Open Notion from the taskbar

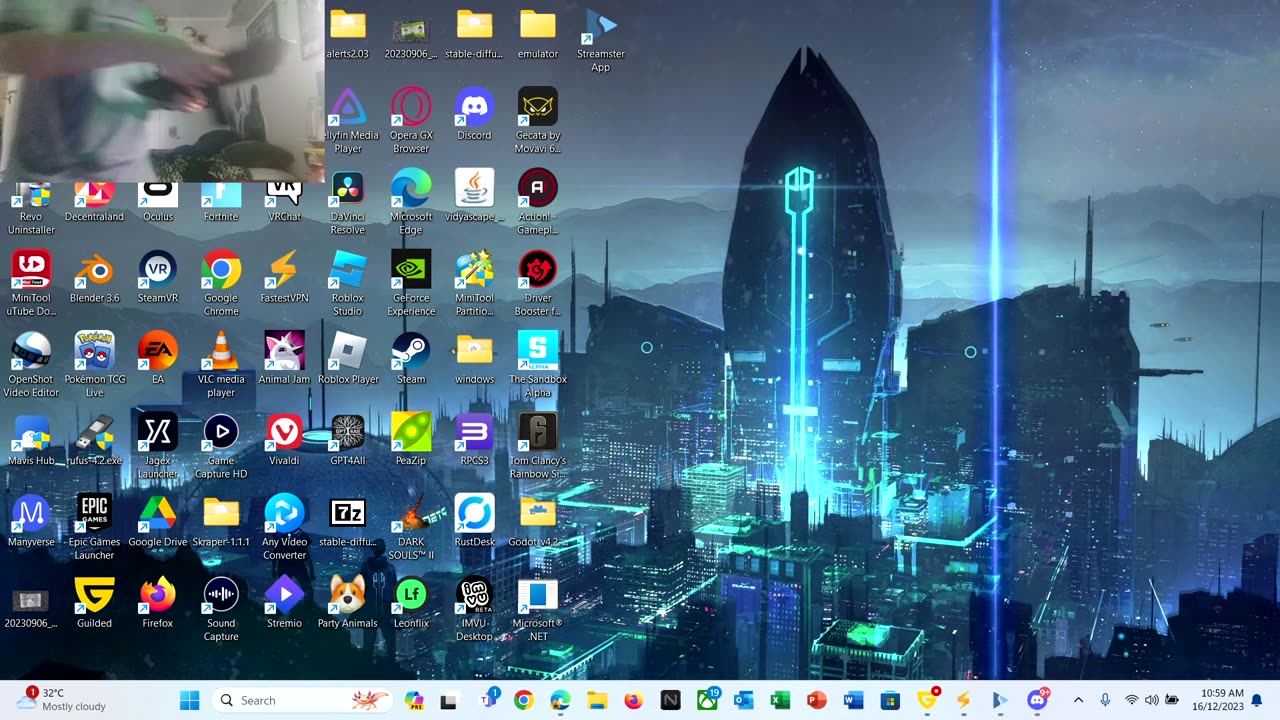[x=670, y=700]
